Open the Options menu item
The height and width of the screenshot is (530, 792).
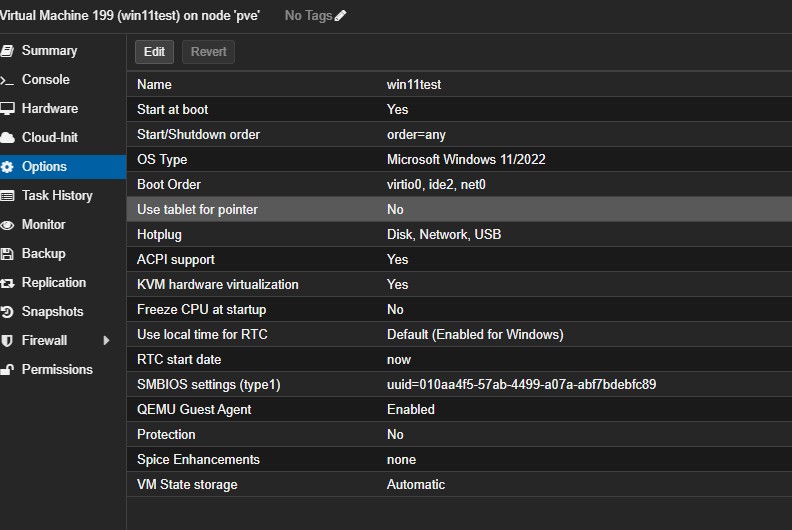coord(44,167)
